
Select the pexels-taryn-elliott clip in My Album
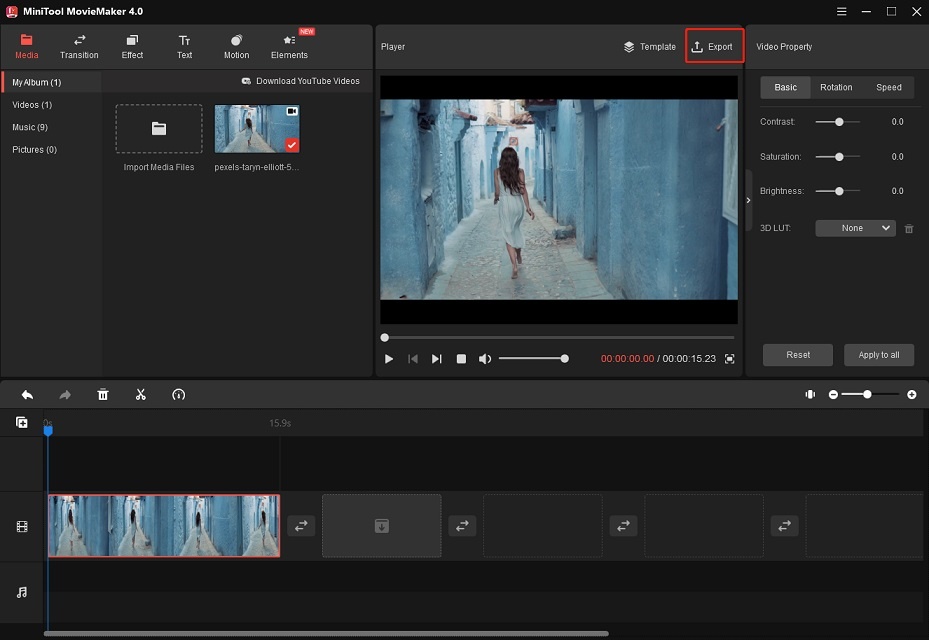click(x=259, y=128)
